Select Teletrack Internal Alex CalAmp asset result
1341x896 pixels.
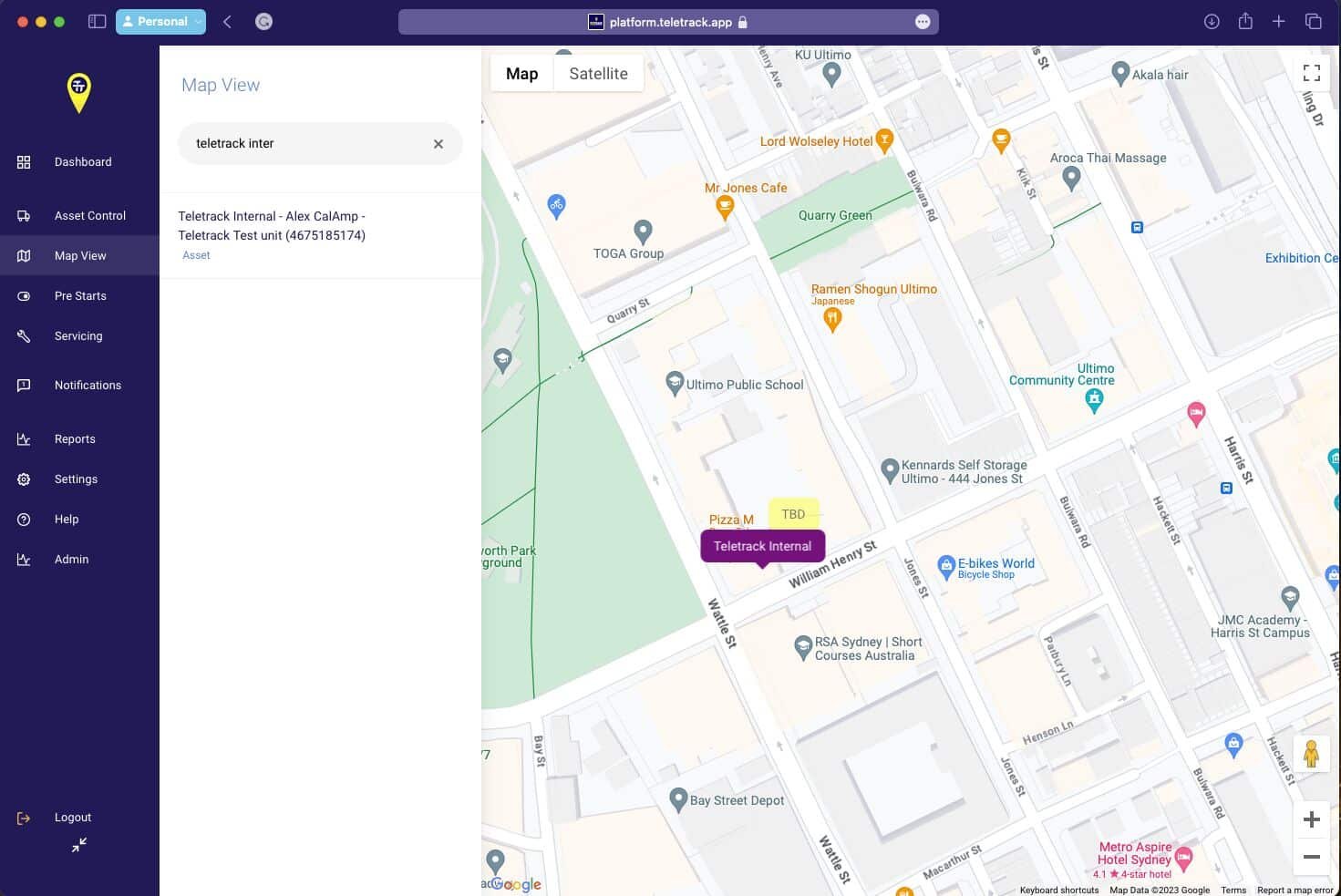pyautogui.click(x=320, y=235)
